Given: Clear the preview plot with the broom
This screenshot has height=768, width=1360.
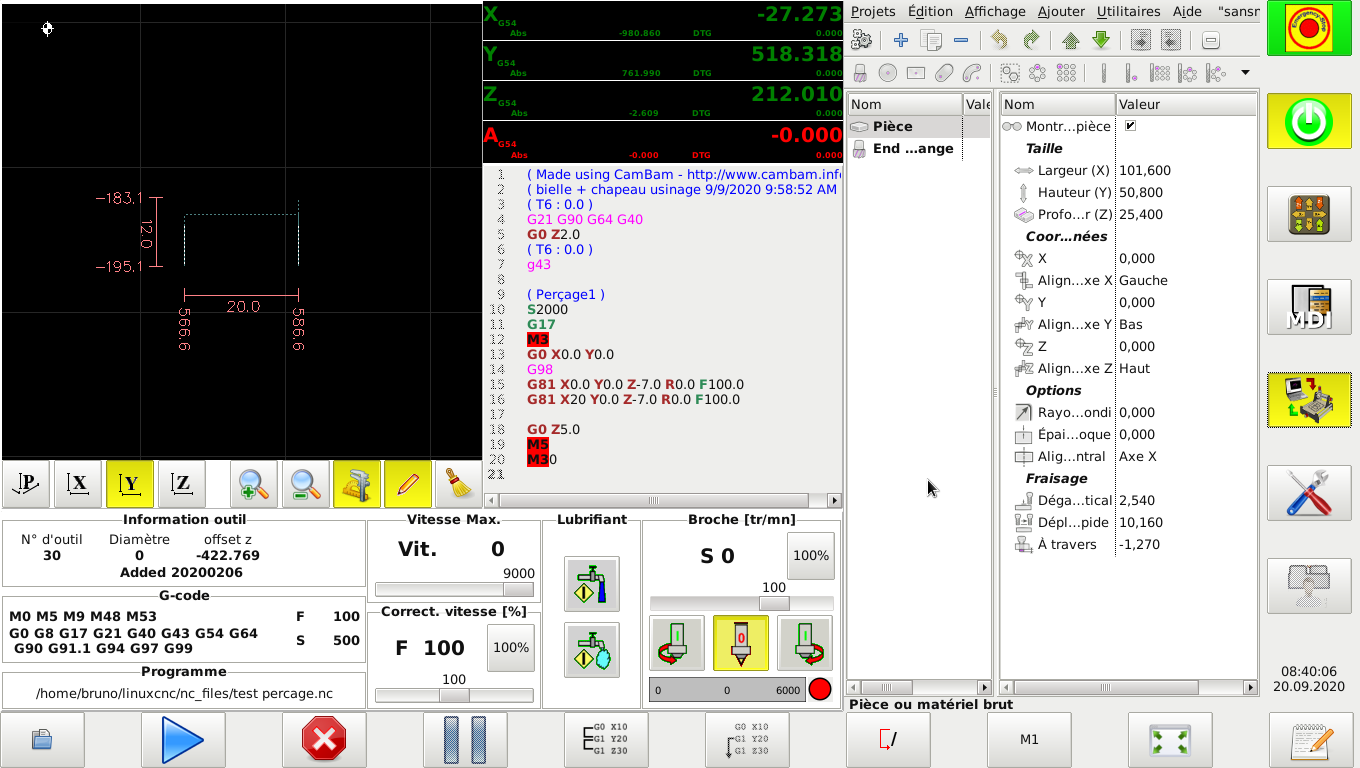Looking at the screenshot, I should point(460,485).
